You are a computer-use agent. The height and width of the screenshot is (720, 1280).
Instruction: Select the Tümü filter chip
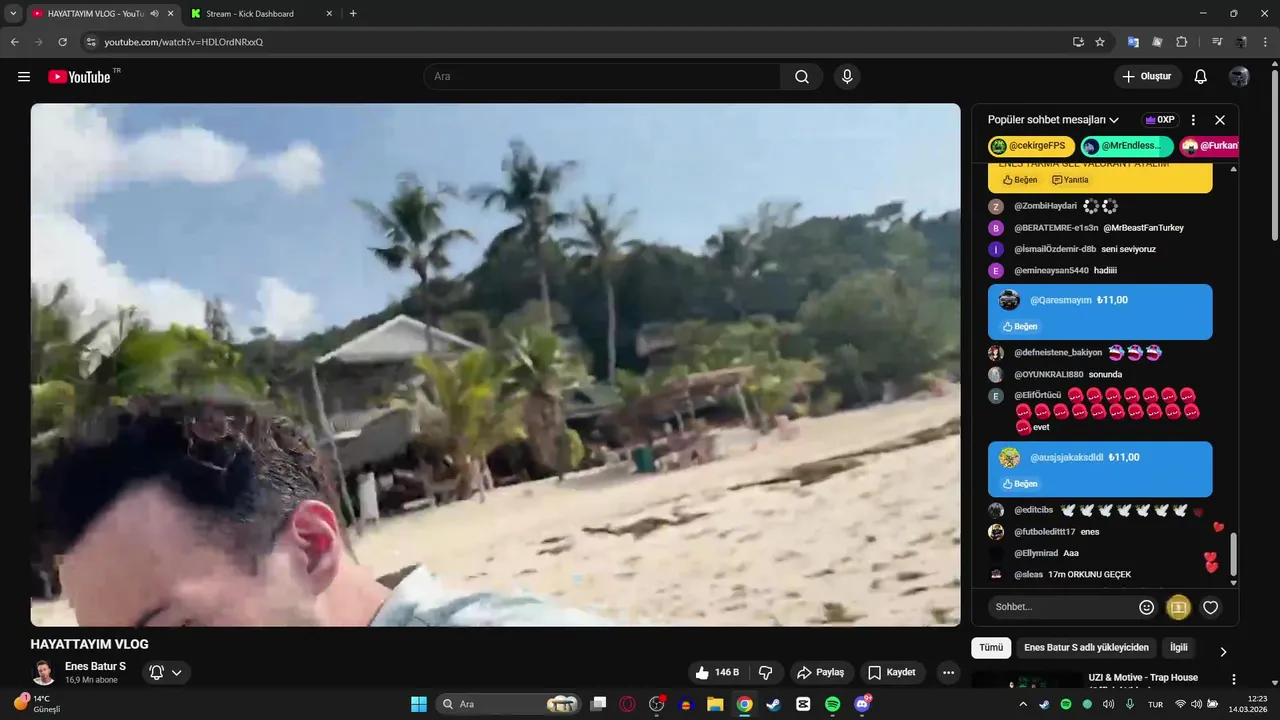tap(991, 648)
